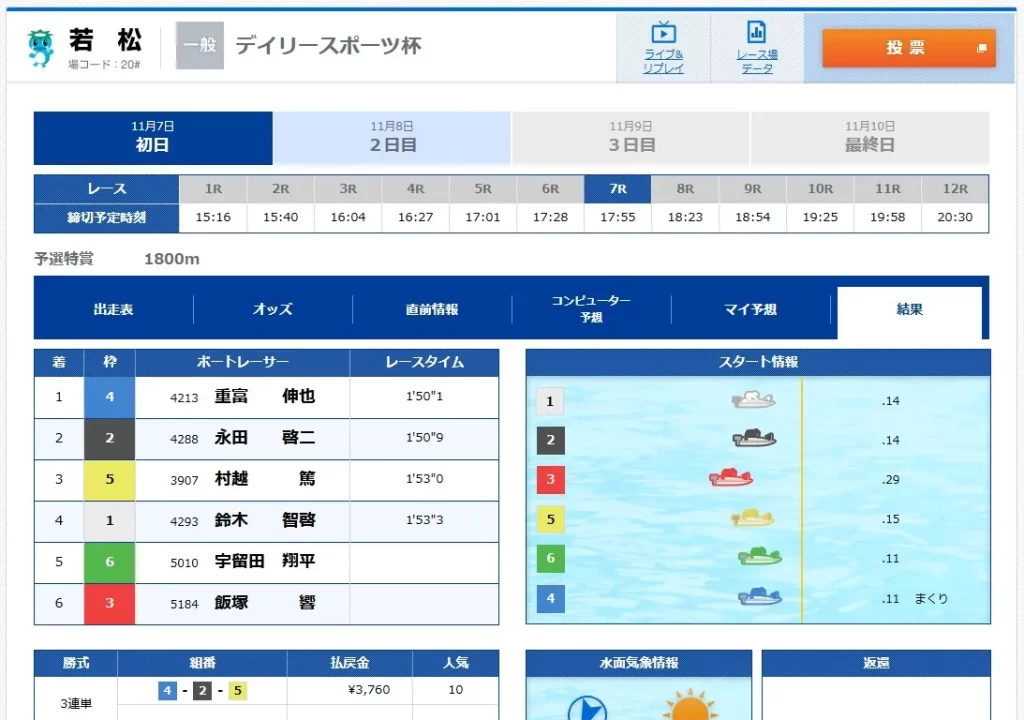Select the 最終日 day tab
This screenshot has width=1024, height=720.
[x=869, y=138]
